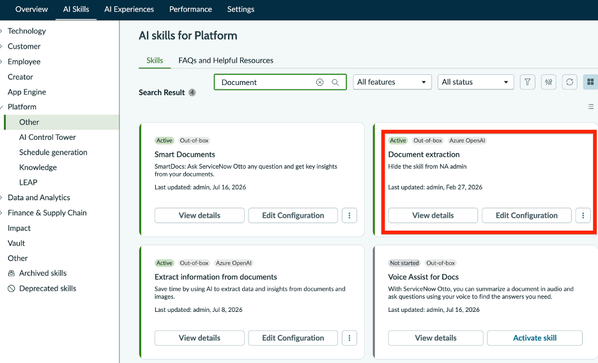
Task: Click Extract information from documents title
Action: click(215, 277)
